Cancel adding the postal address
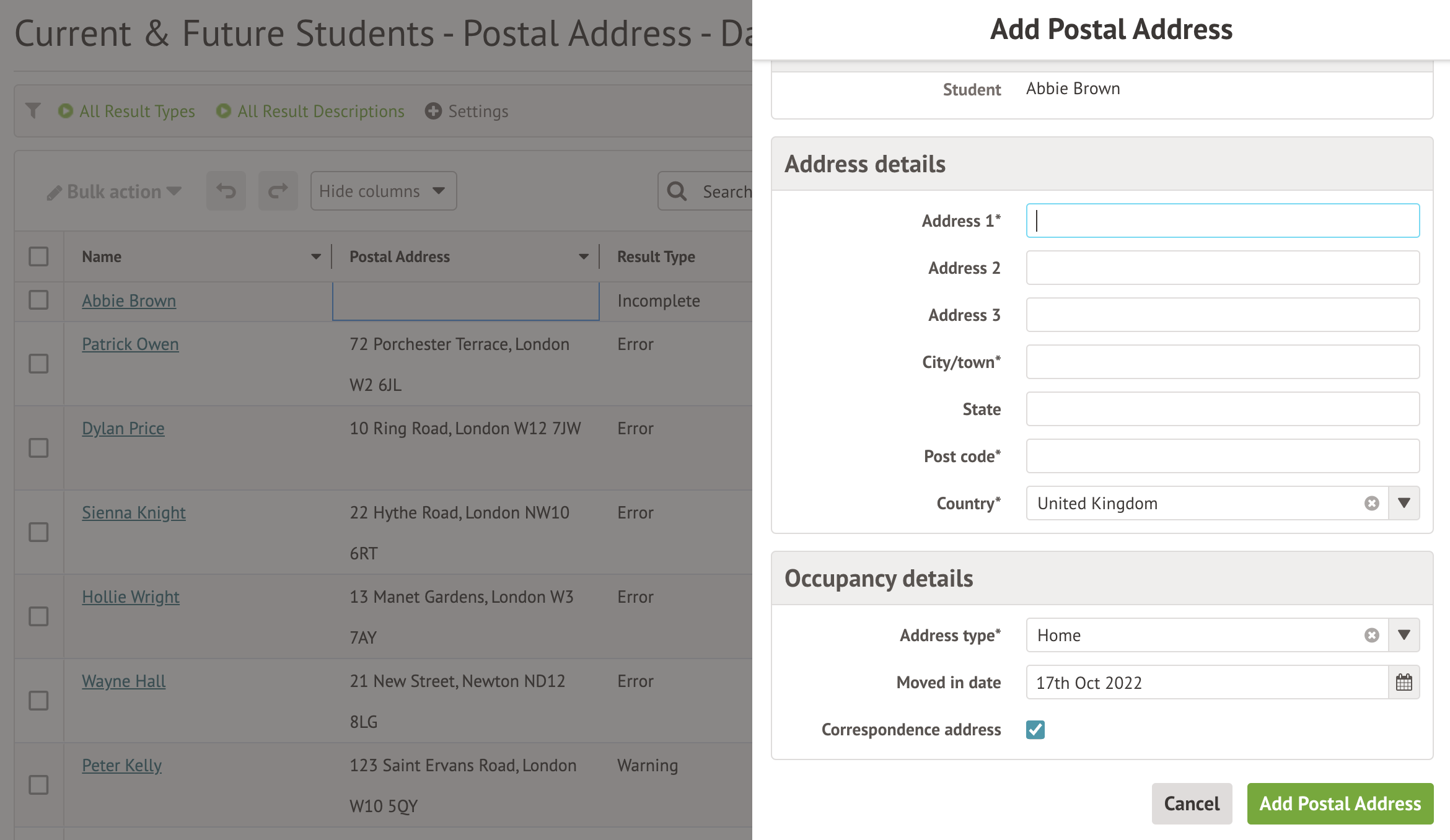This screenshot has width=1450, height=840. pyautogui.click(x=1191, y=804)
